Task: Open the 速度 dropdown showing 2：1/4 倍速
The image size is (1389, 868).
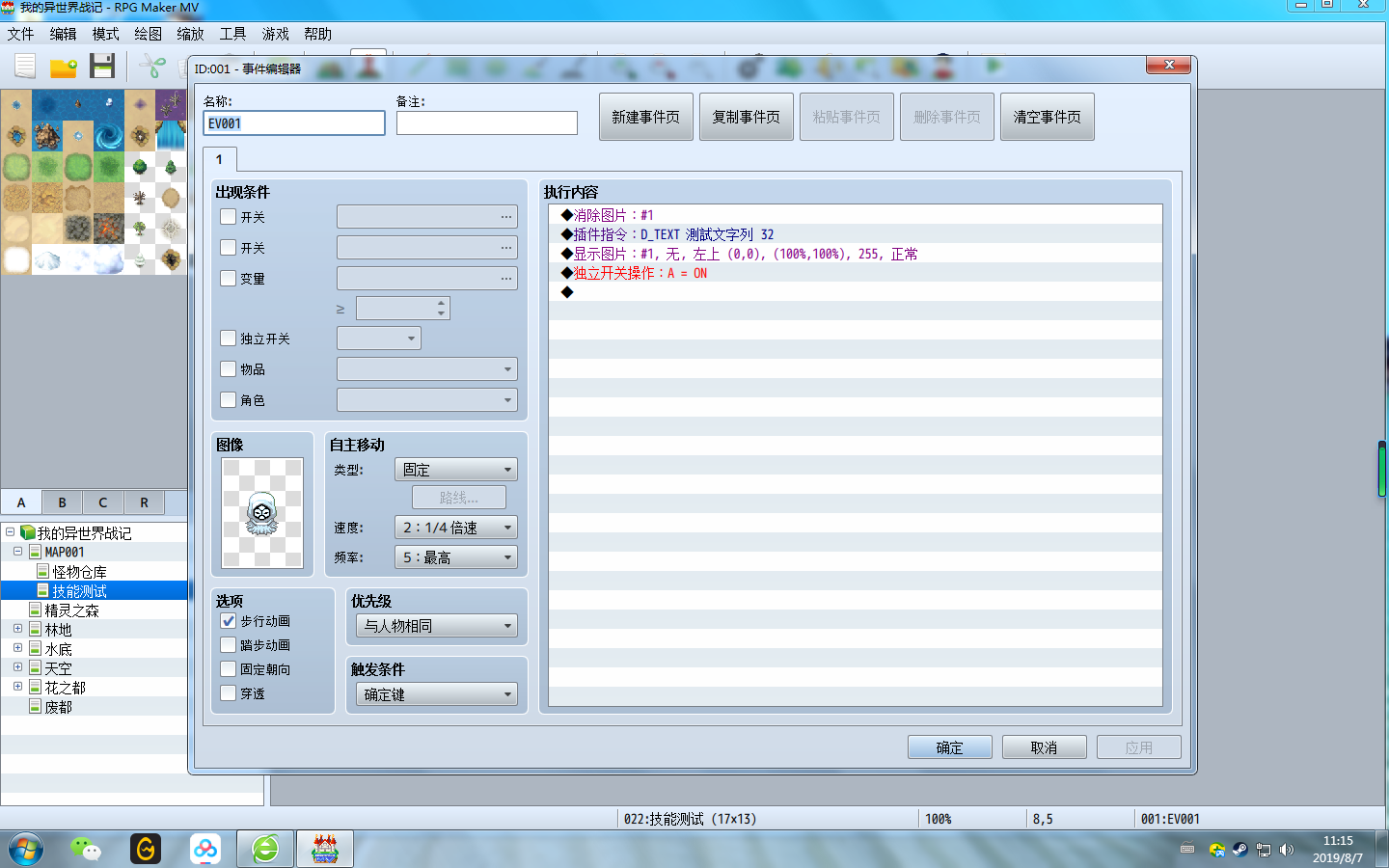Action: tap(456, 528)
